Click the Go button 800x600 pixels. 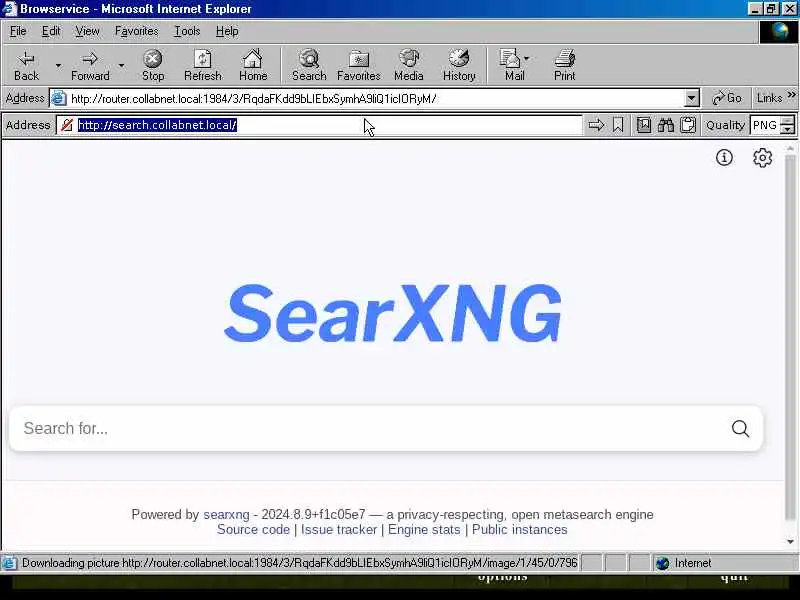[x=727, y=98]
